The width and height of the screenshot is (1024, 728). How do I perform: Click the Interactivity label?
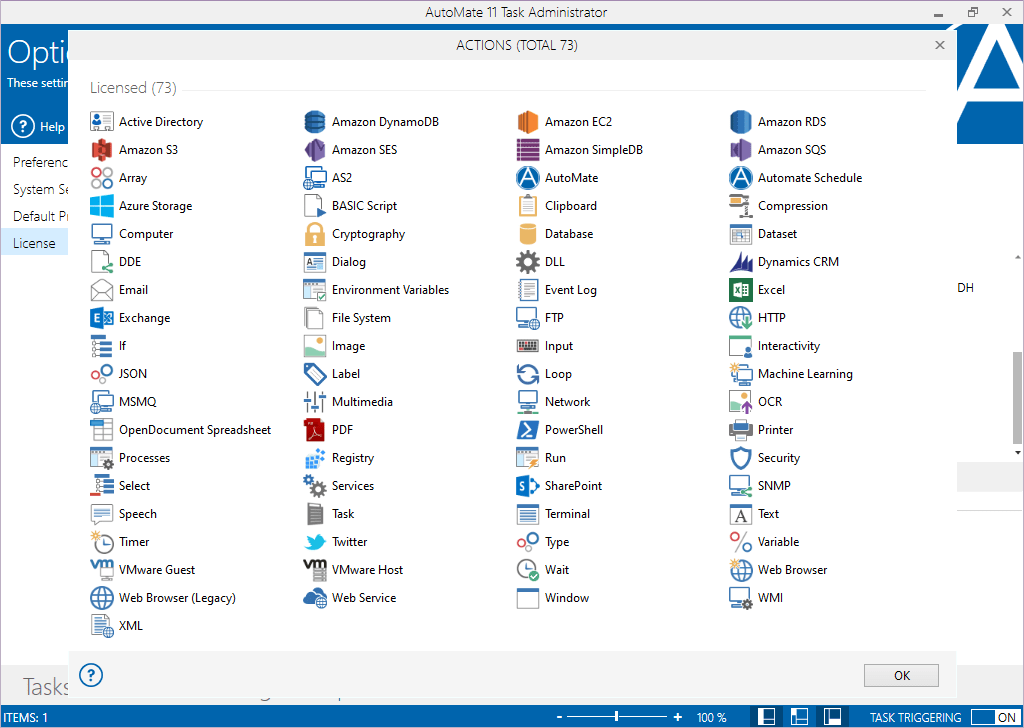pos(789,346)
